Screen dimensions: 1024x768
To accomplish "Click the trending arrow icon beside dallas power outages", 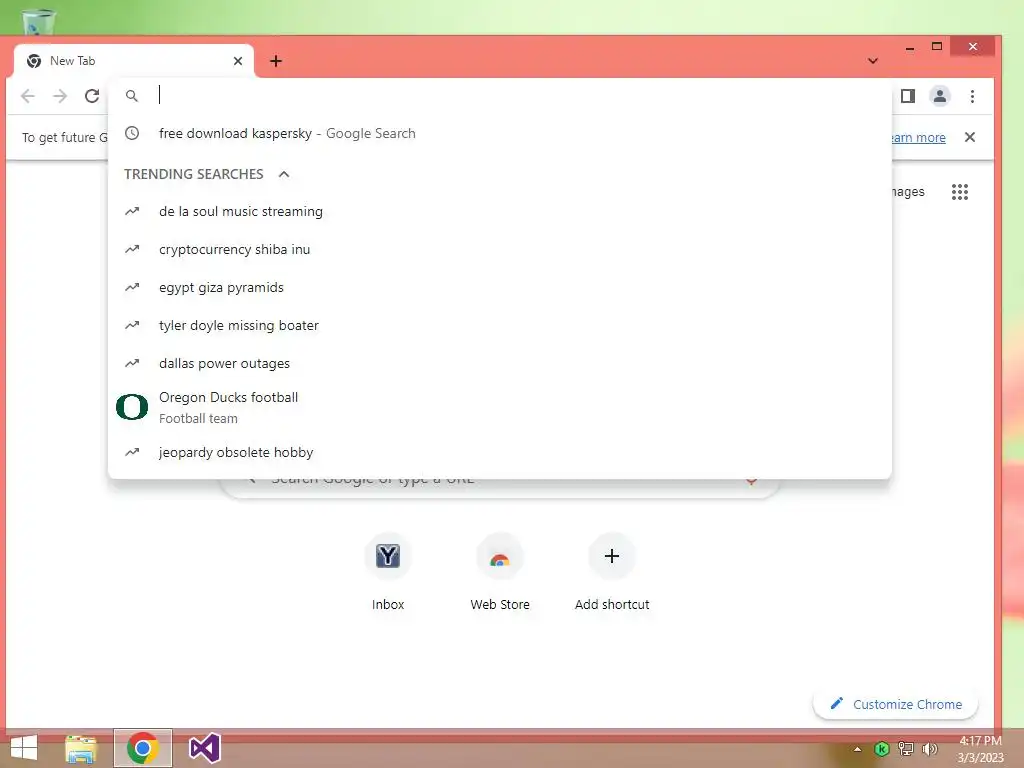I will (x=132, y=363).
